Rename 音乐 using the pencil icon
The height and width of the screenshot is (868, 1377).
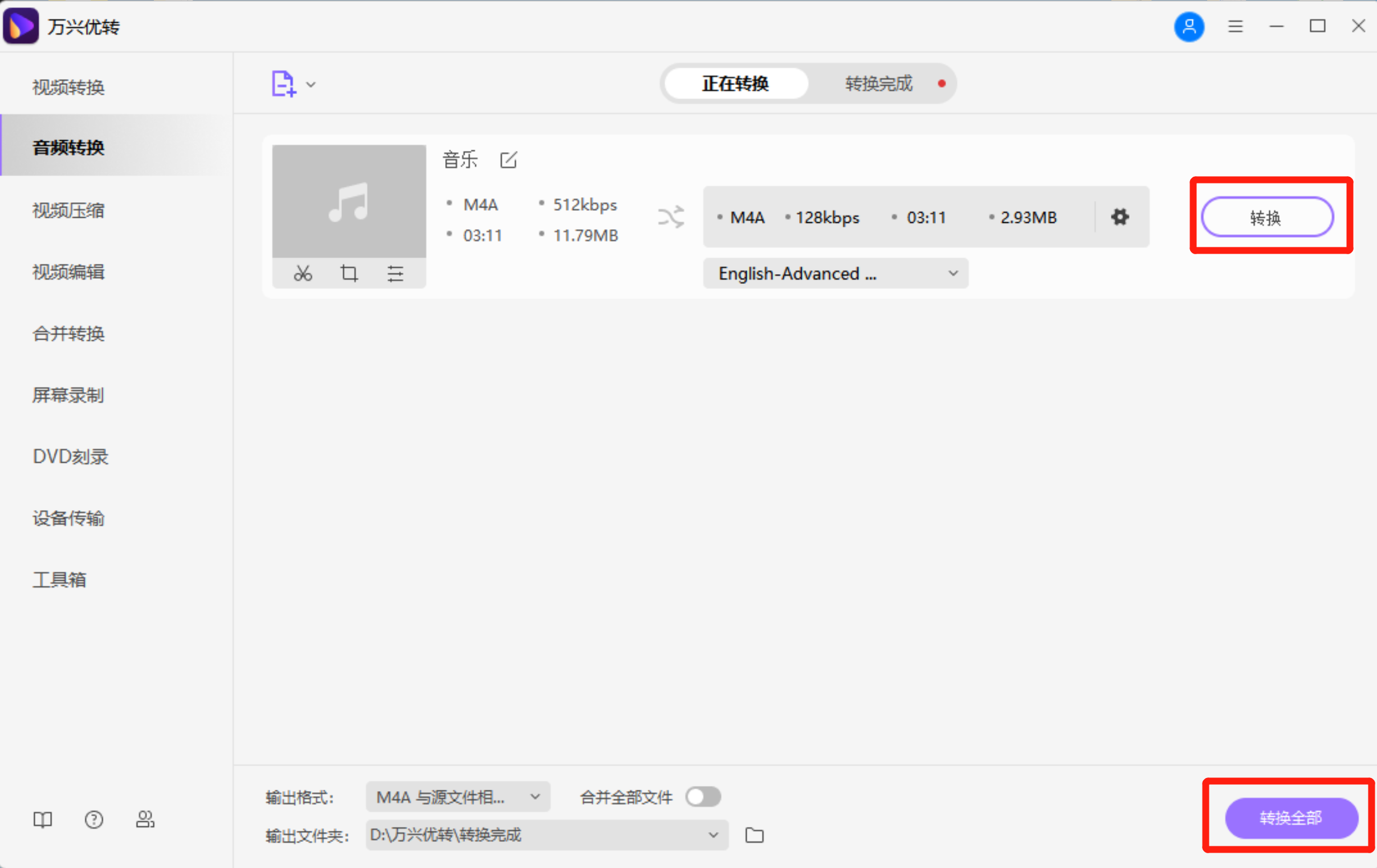pos(508,160)
